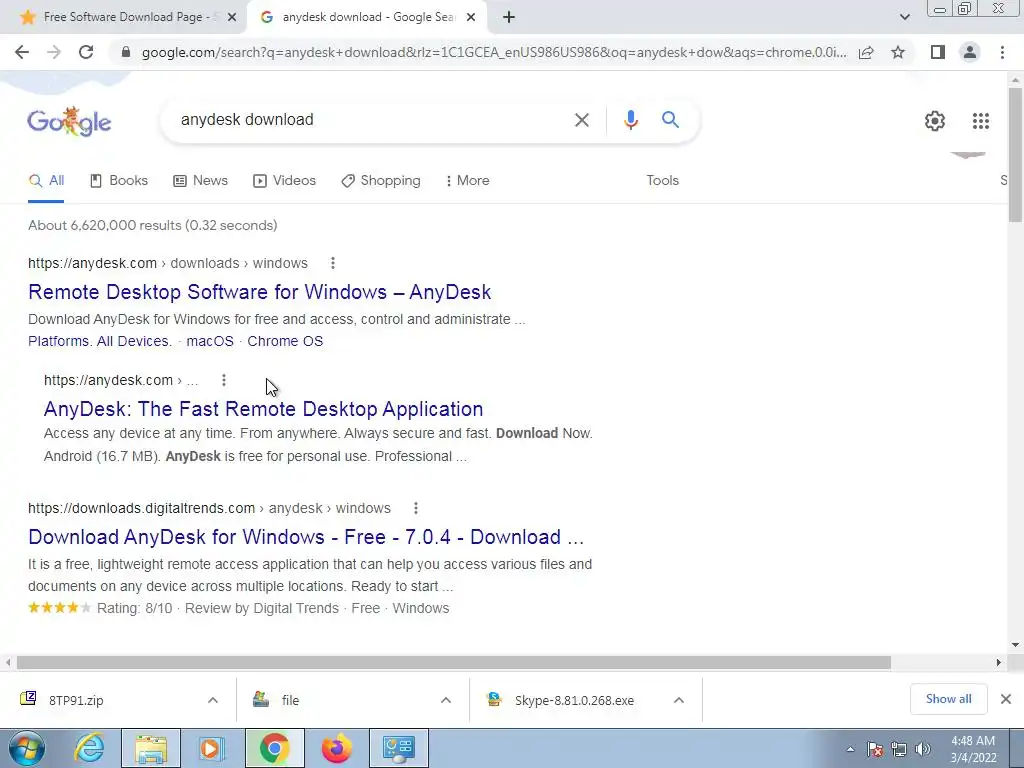The image size is (1024, 768).
Task: Click the vertical scrollbar down arrow
Action: pyautogui.click(x=1016, y=645)
